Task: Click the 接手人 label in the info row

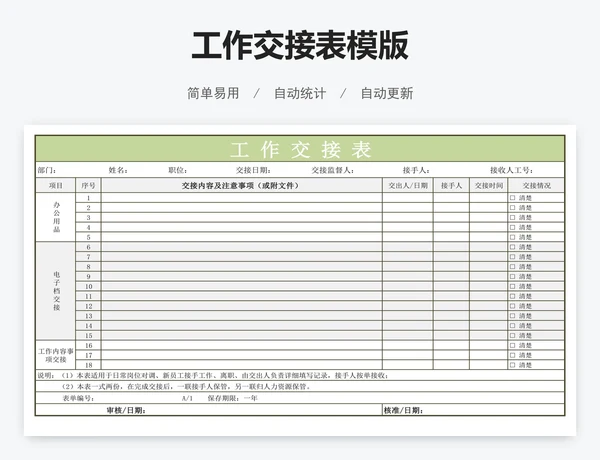Action: (416, 170)
